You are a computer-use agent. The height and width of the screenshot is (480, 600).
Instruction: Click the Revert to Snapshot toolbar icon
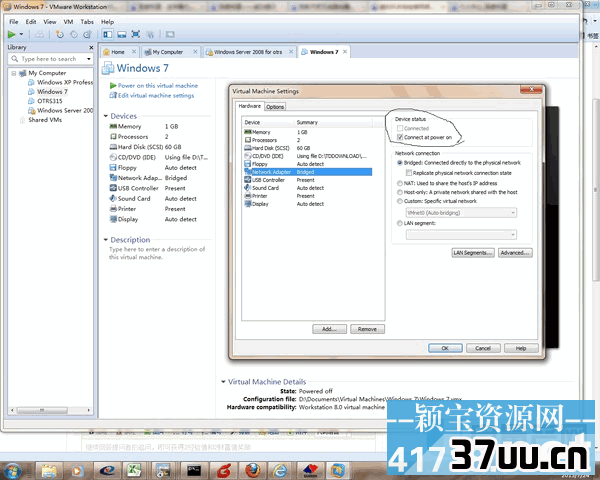point(73,34)
